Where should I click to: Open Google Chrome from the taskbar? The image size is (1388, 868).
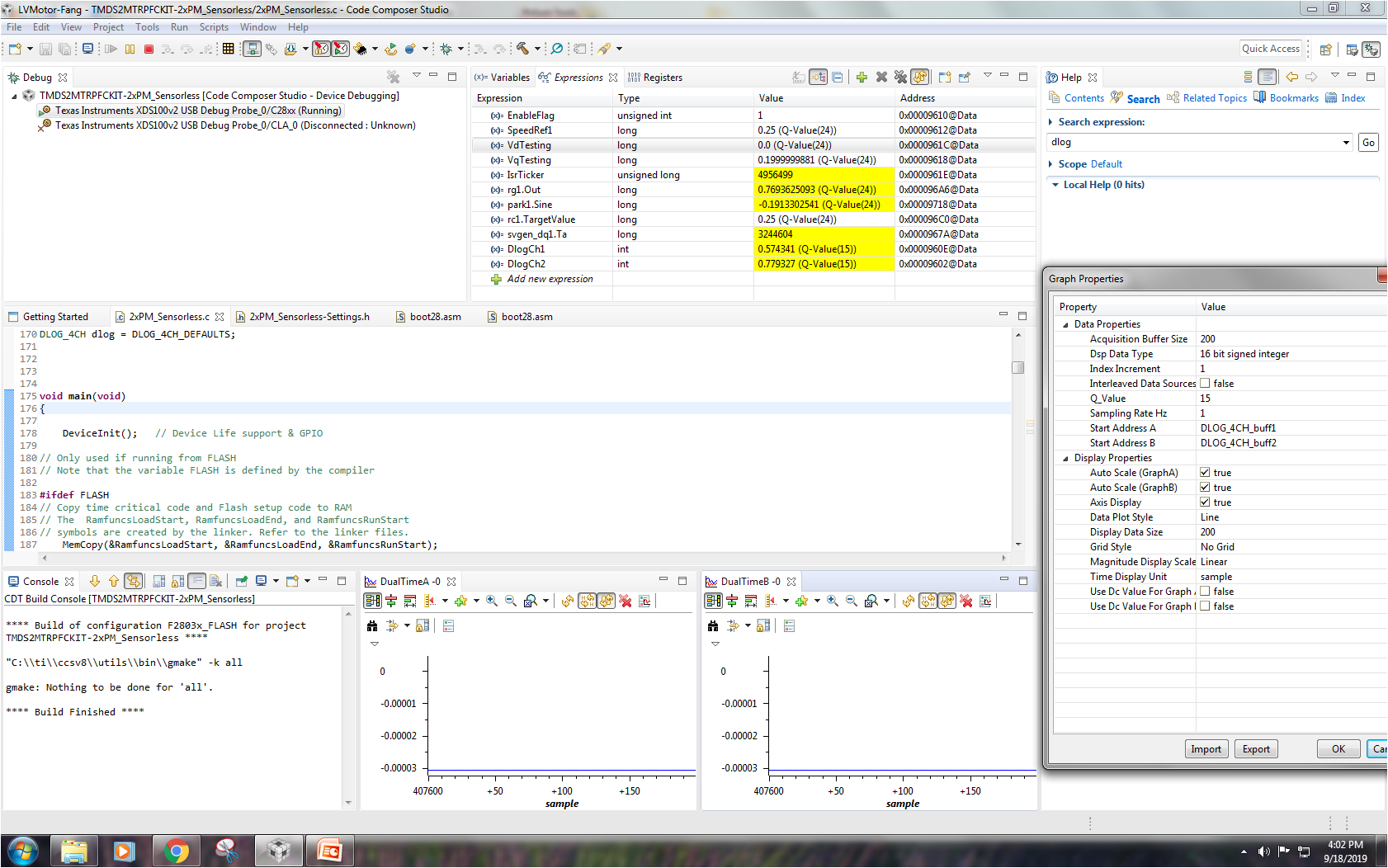pyautogui.click(x=177, y=850)
